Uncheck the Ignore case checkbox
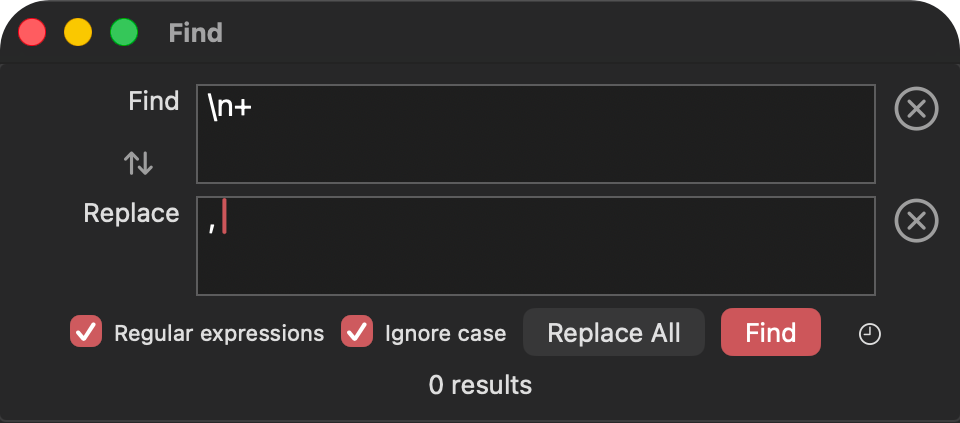 click(x=357, y=332)
